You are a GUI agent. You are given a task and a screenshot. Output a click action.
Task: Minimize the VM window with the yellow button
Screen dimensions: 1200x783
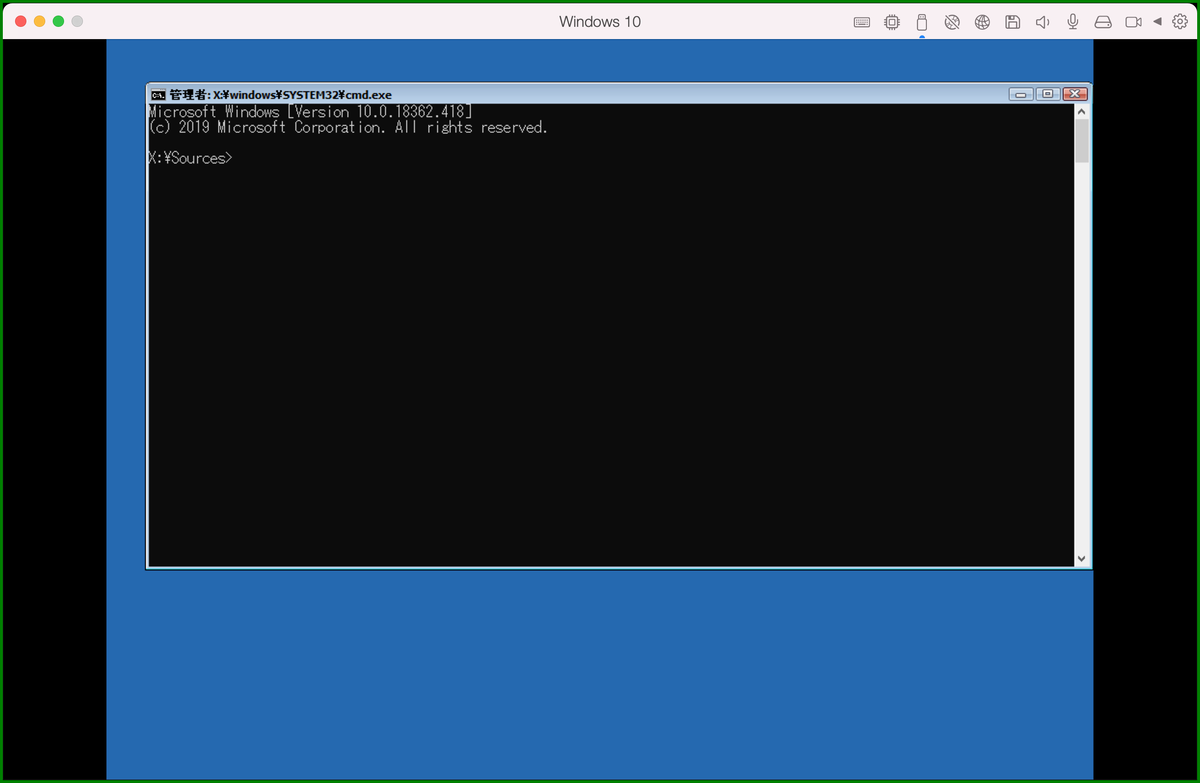click(x=40, y=21)
